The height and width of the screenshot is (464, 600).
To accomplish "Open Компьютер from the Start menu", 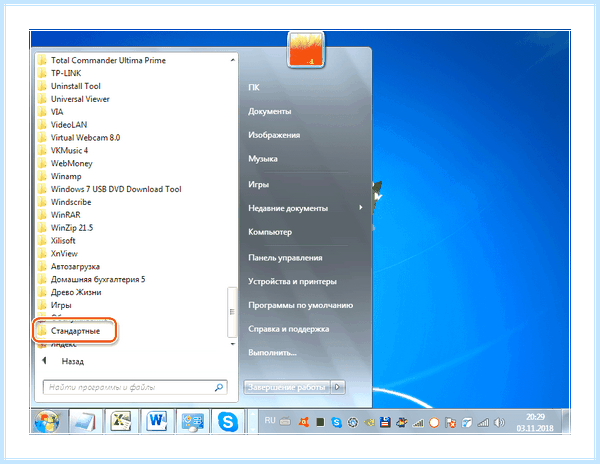I will pos(270,232).
